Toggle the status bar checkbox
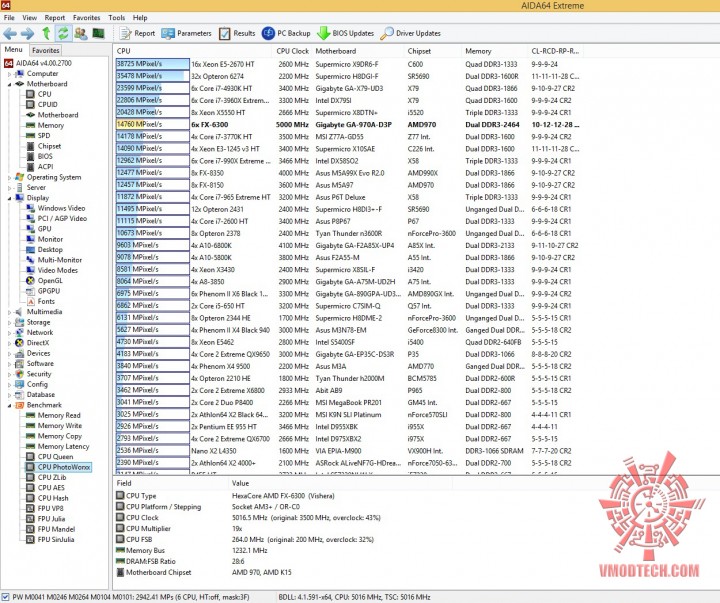This screenshot has width=720, height=603. coord(6,597)
